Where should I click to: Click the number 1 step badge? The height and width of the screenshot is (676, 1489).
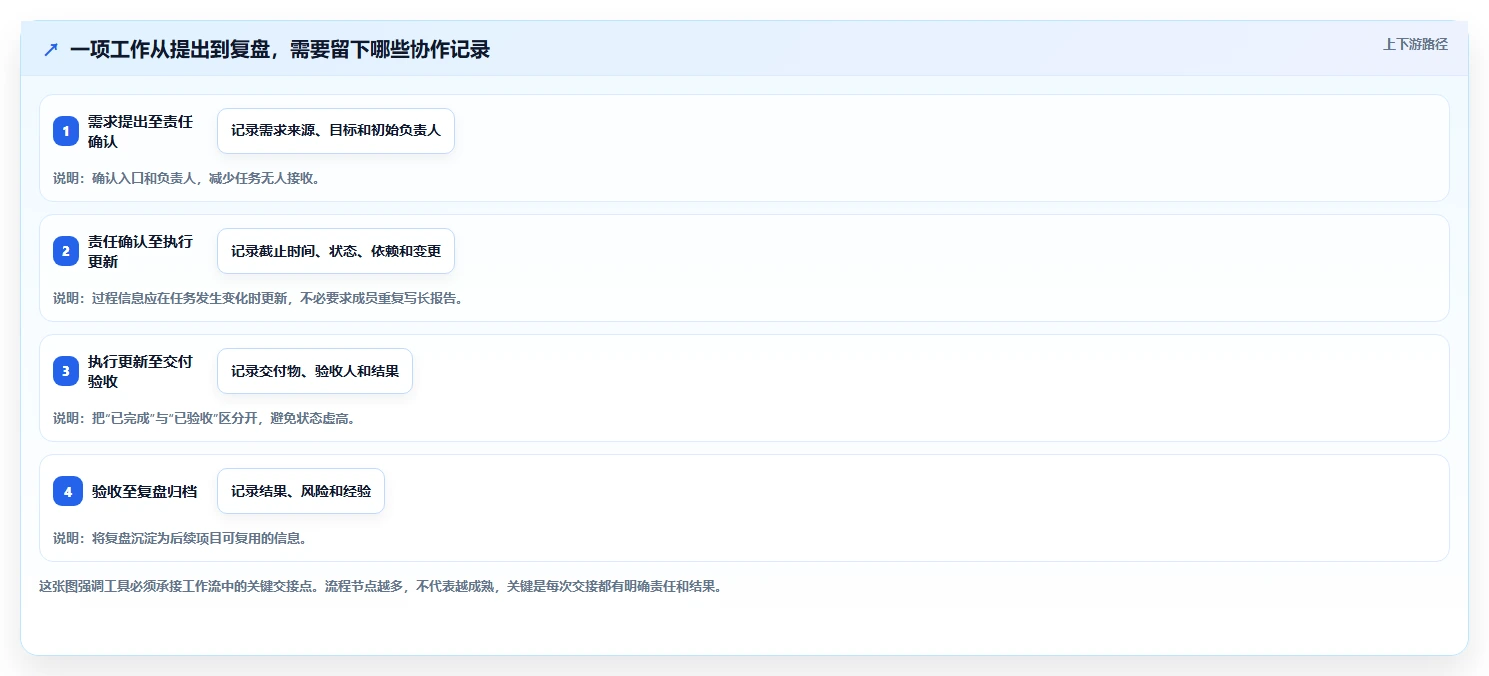[66, 131]
